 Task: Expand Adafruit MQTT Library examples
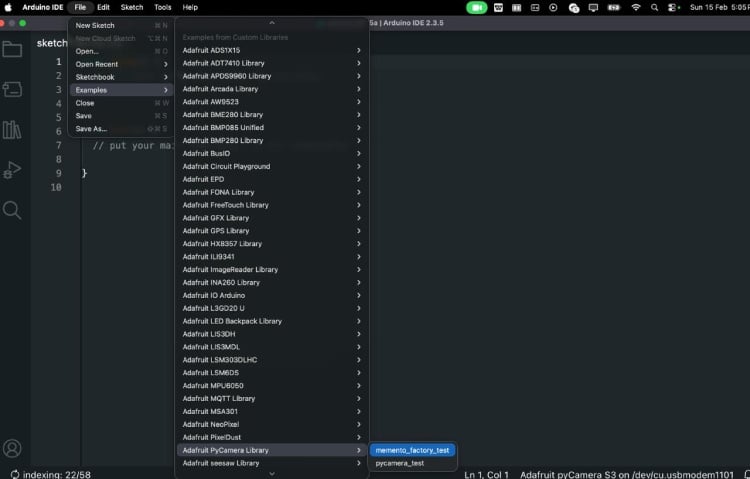click(272, 399)
